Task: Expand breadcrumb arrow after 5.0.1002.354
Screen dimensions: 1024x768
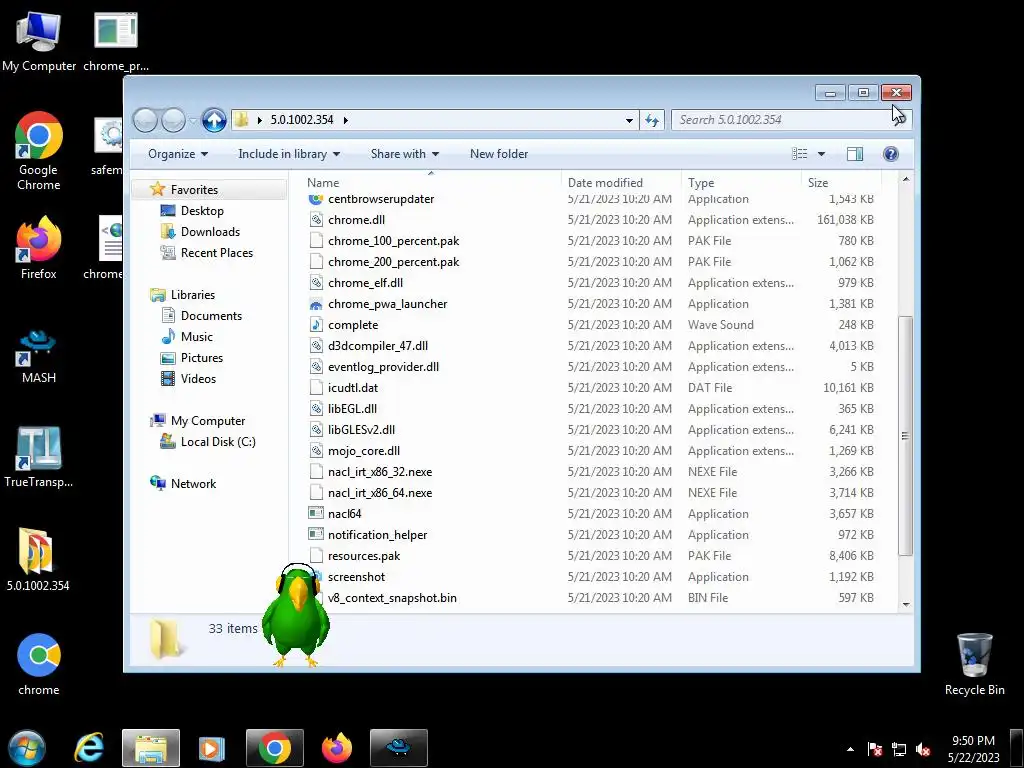Action: [x=345, y=120]
